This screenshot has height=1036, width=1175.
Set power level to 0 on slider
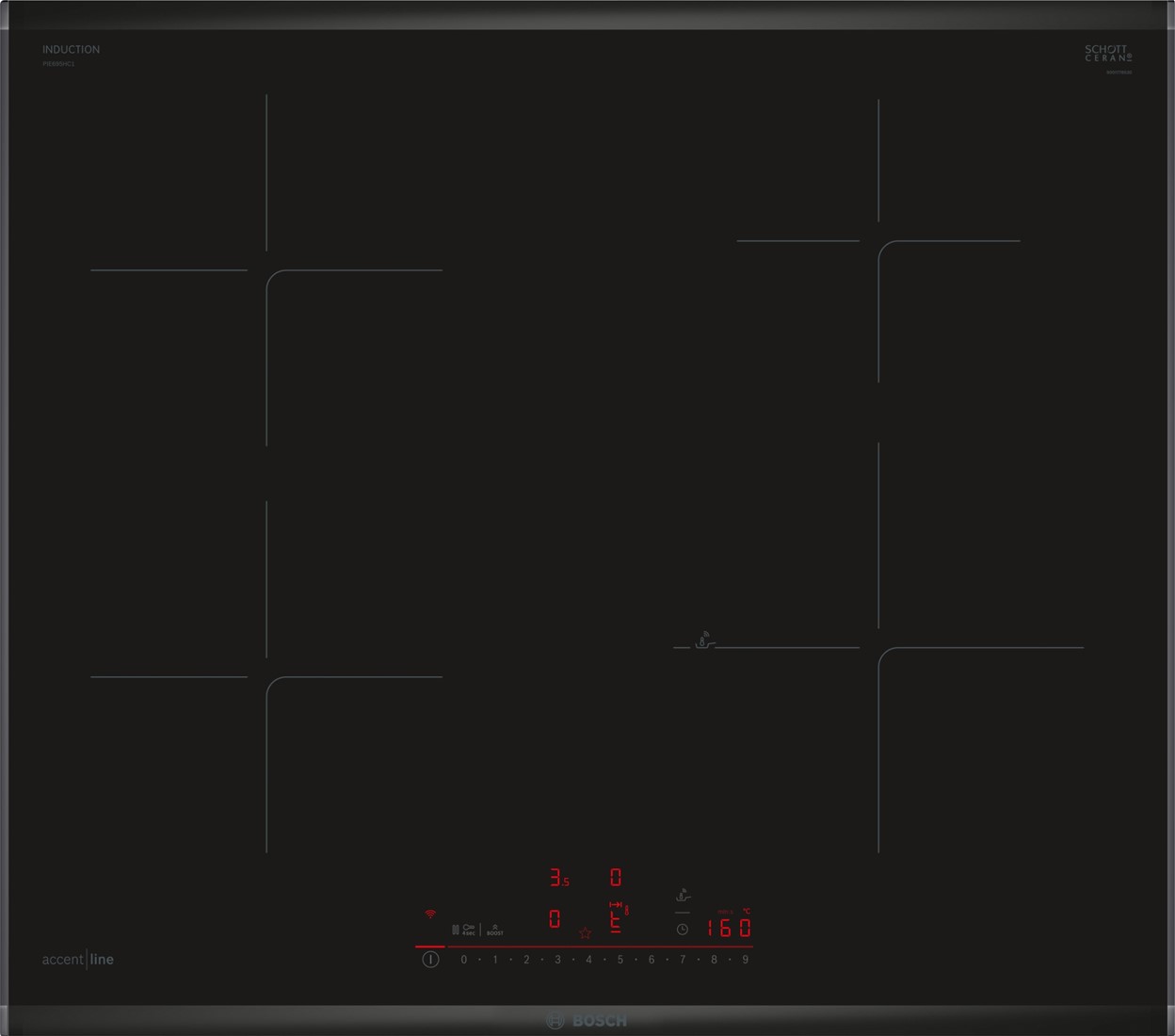463,960
